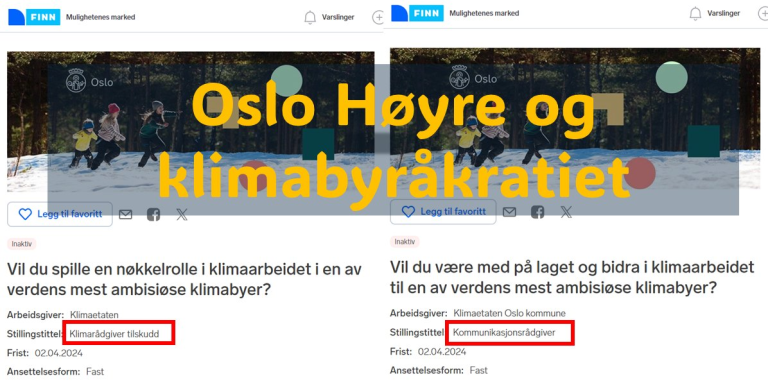Share the Kommunikasjonsrådgiver listing on X
The width and height of the screenshot is (768, 388).
(x=566, y=212)
